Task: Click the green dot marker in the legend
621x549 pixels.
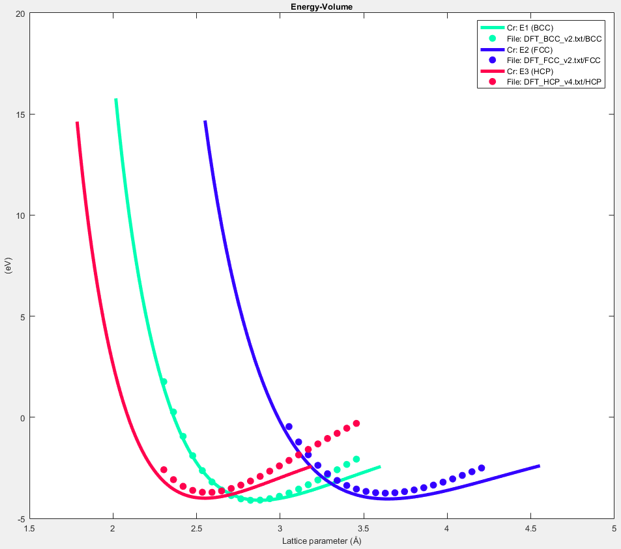Action: click(x=491, y=38)
